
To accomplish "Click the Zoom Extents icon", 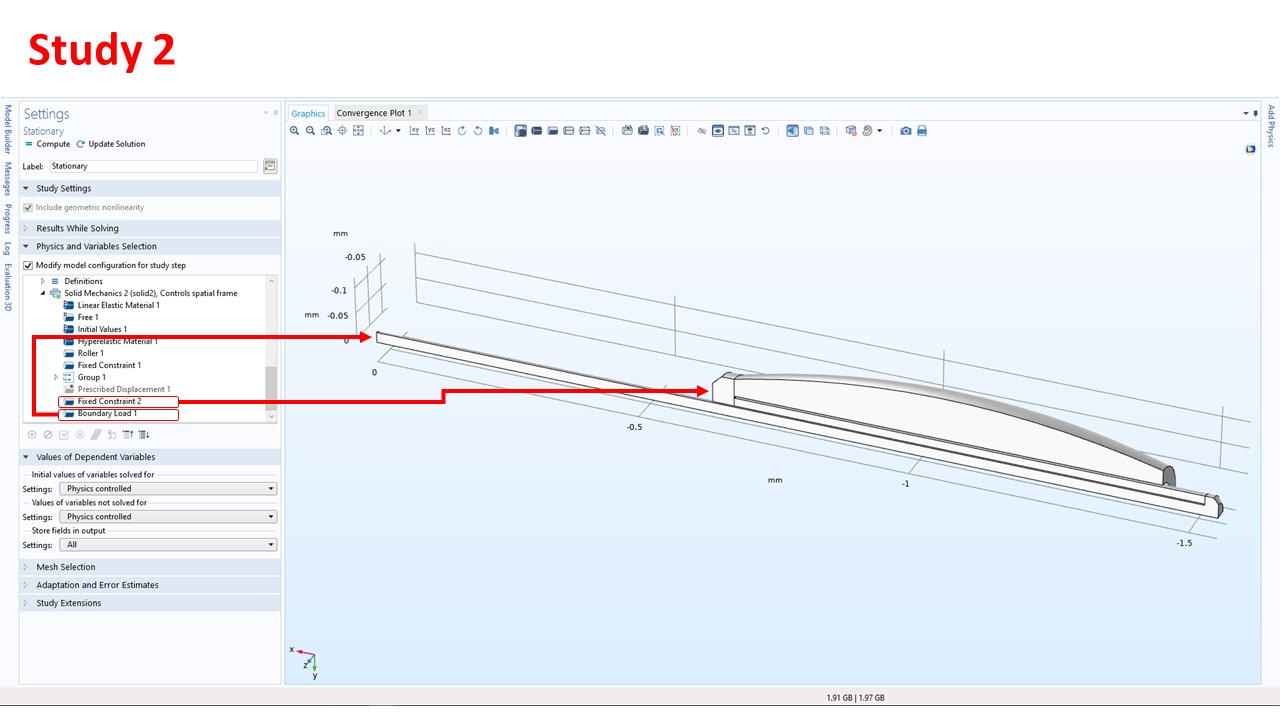I will pyautogui.click(x=358, y=131).
